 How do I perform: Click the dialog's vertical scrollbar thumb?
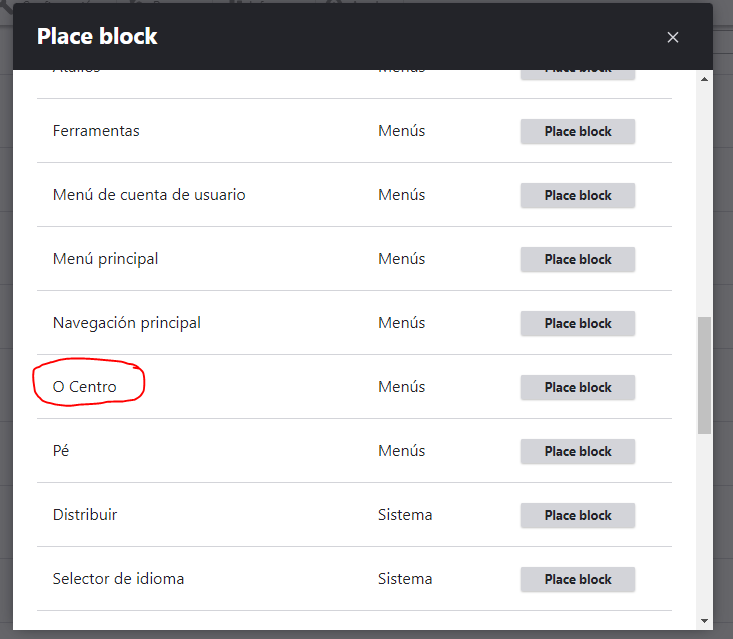[x=704, y=375]
